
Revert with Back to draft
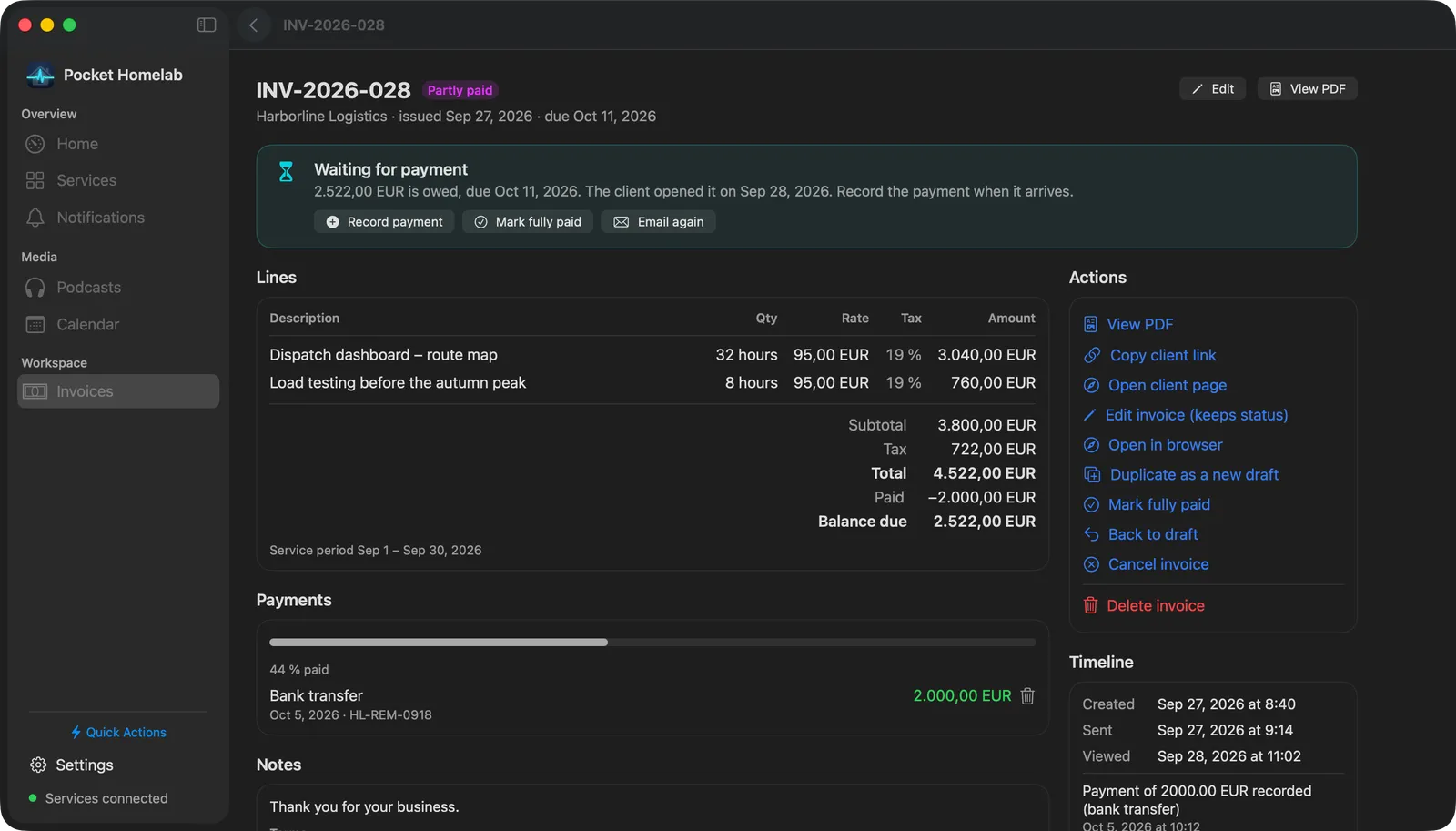pyautogui.click(x=1140, y=534)
